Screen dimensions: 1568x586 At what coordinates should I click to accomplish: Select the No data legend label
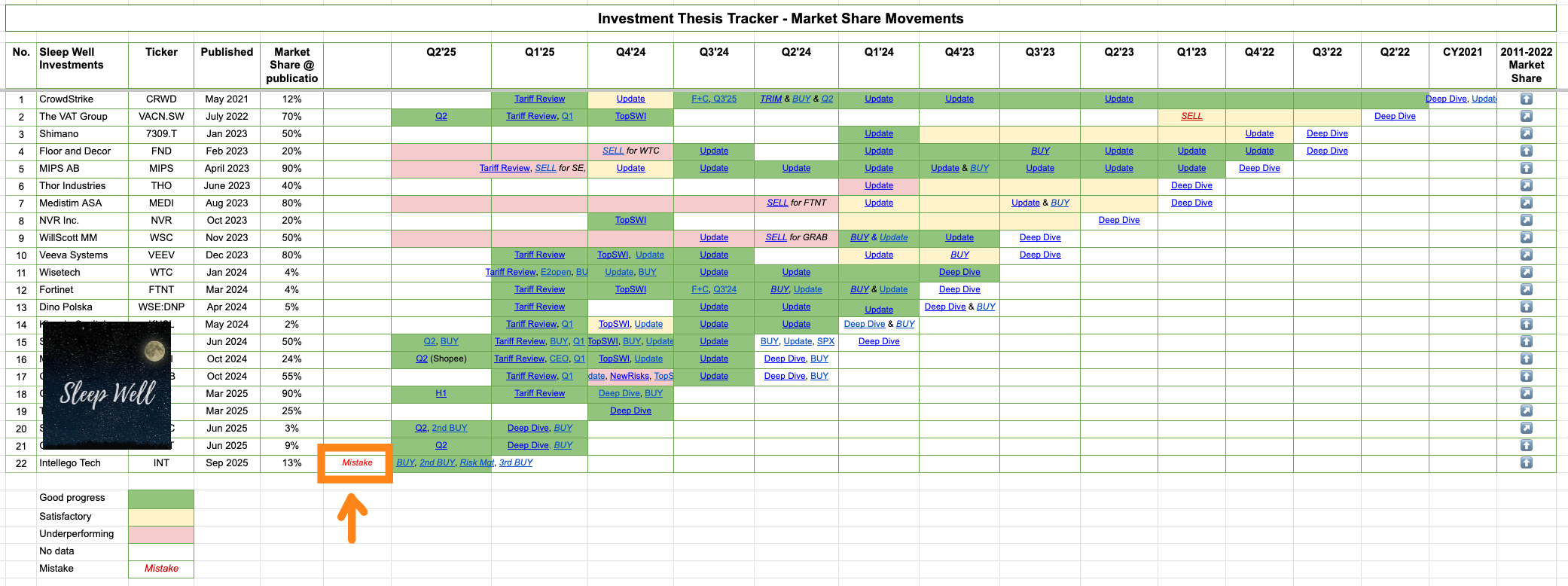pos(56,551)
